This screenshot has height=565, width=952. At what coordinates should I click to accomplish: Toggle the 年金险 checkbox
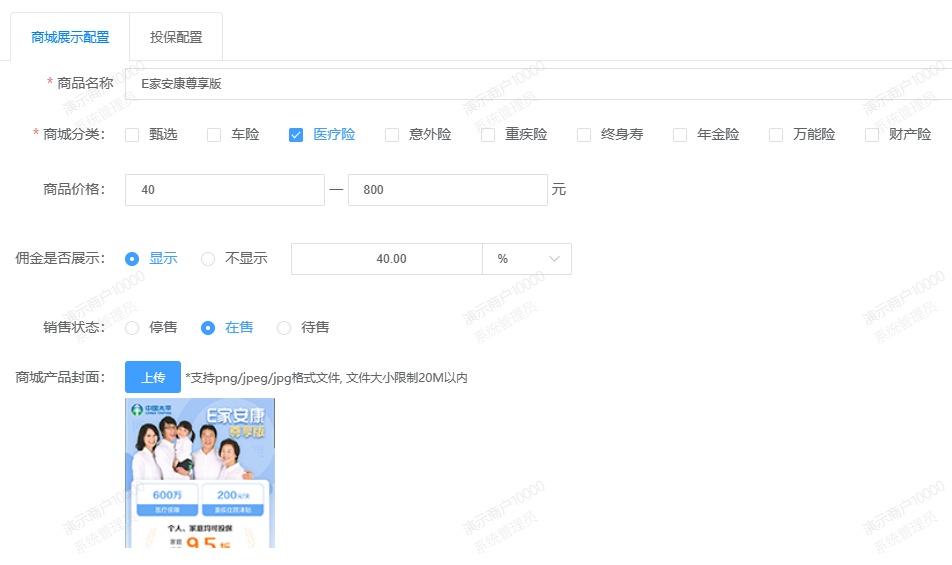[680, 135]
